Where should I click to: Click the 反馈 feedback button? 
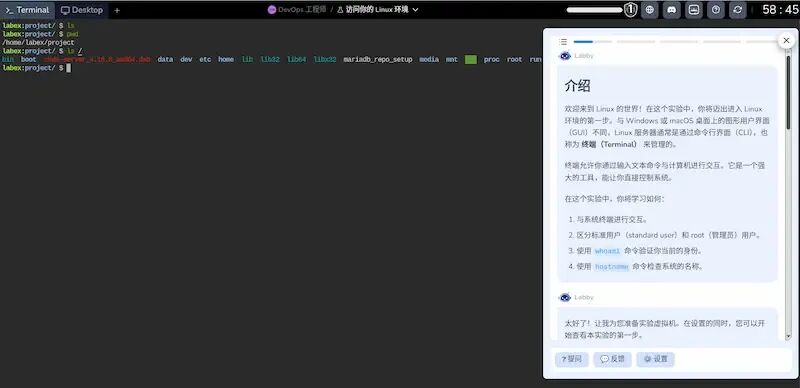tap(612, 359)
